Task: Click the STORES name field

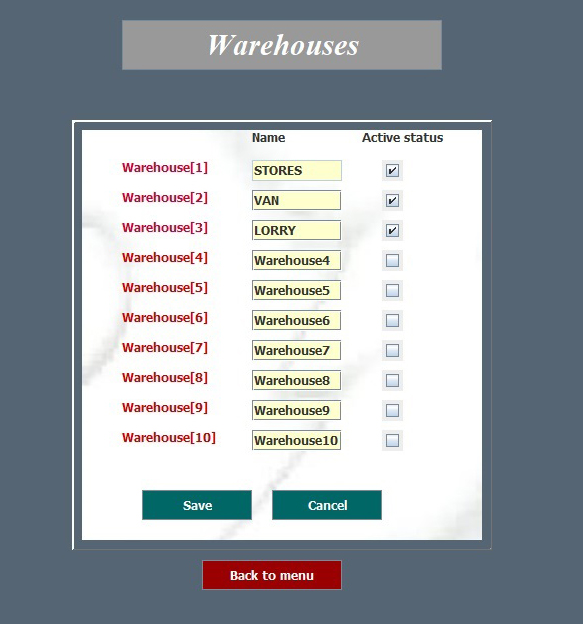Action: click(x=296, y=170)
